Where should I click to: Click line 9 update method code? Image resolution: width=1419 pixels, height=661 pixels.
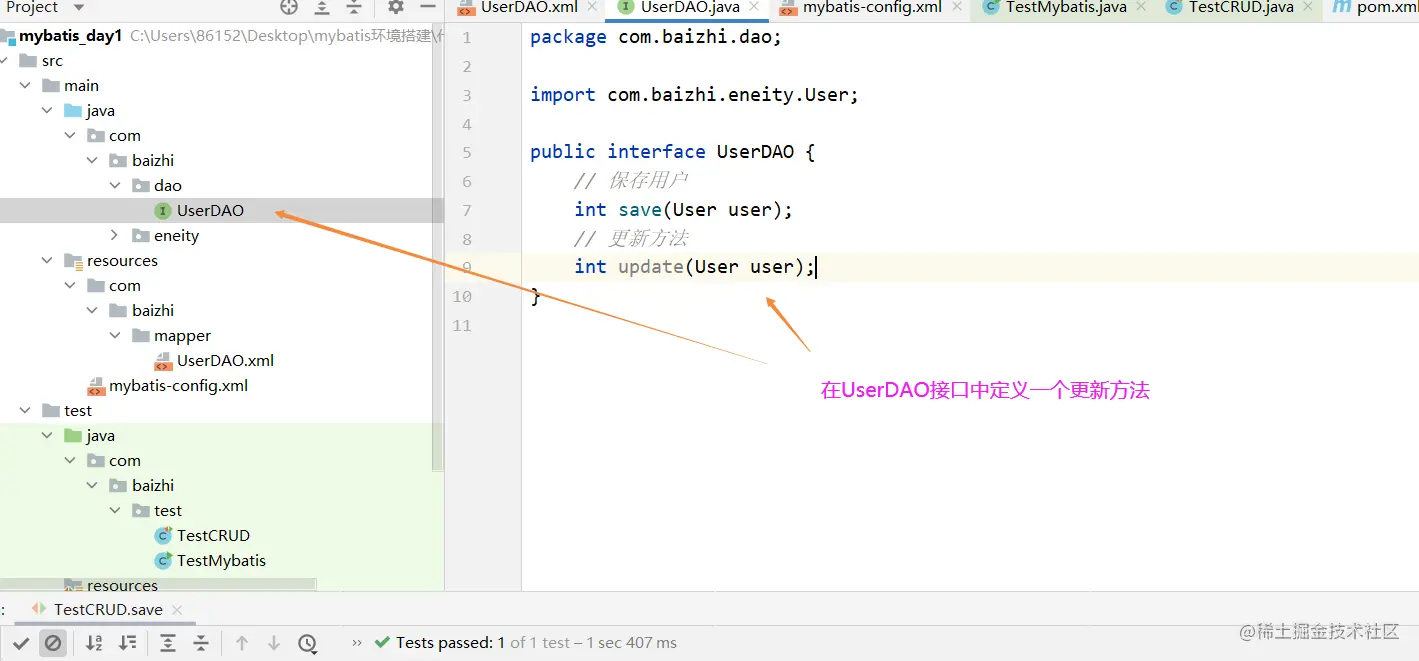click(x=695, y=267)
